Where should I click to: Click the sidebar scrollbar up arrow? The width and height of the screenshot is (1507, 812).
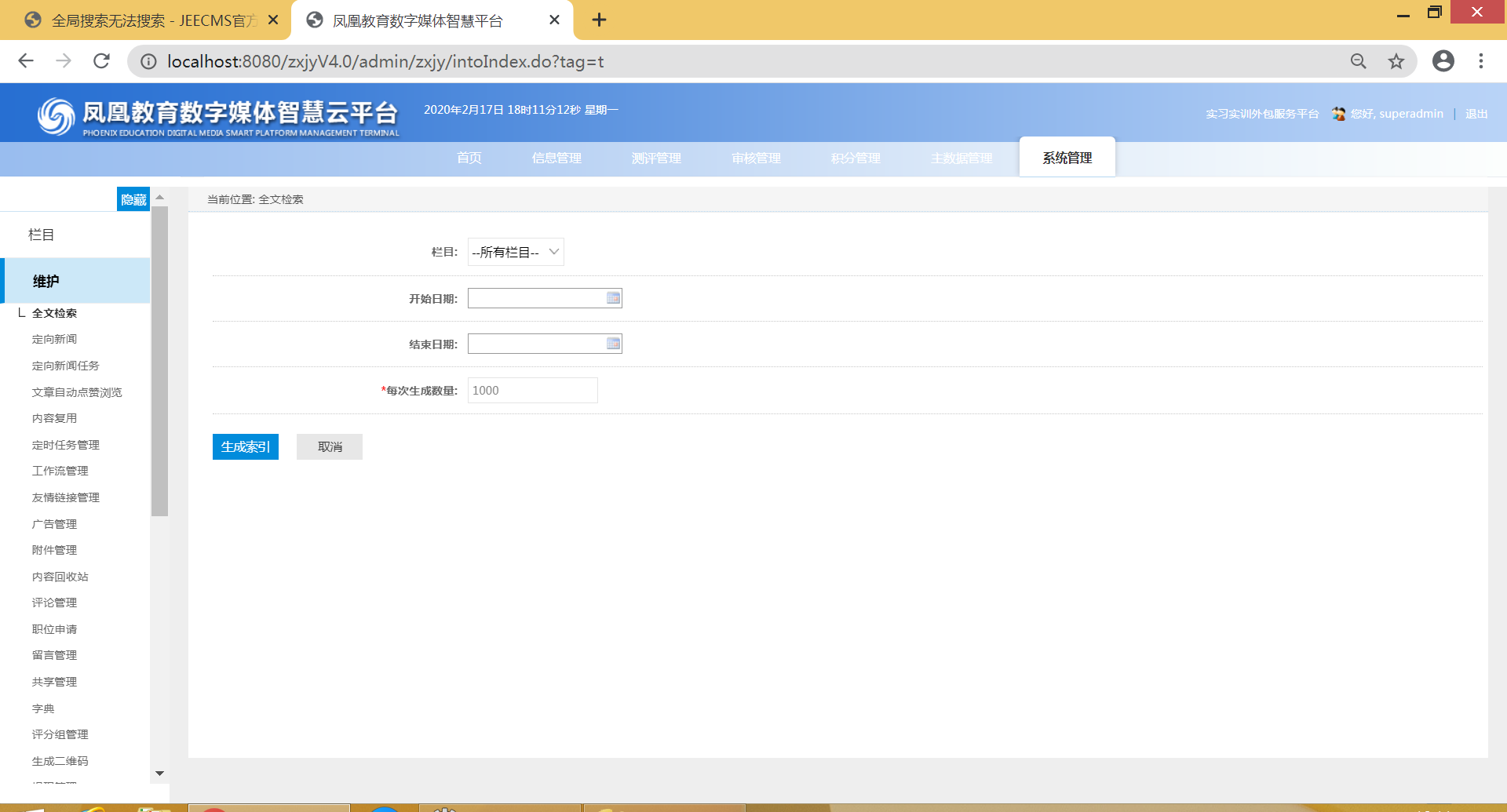160,197
